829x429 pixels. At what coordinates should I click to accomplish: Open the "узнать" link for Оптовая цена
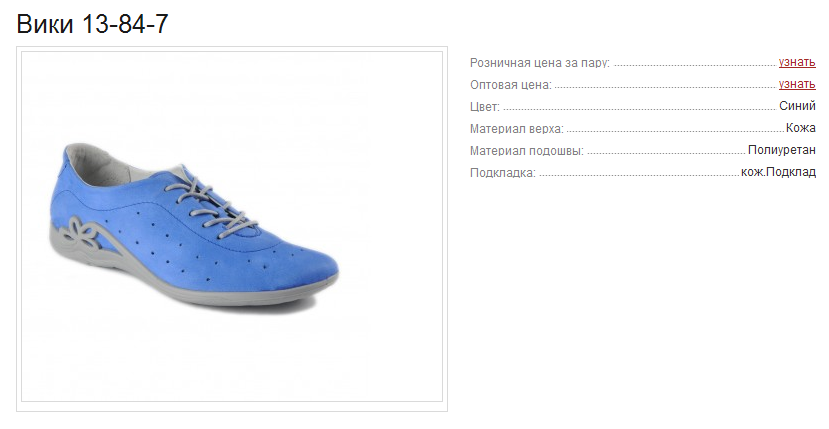pos(797,85)
